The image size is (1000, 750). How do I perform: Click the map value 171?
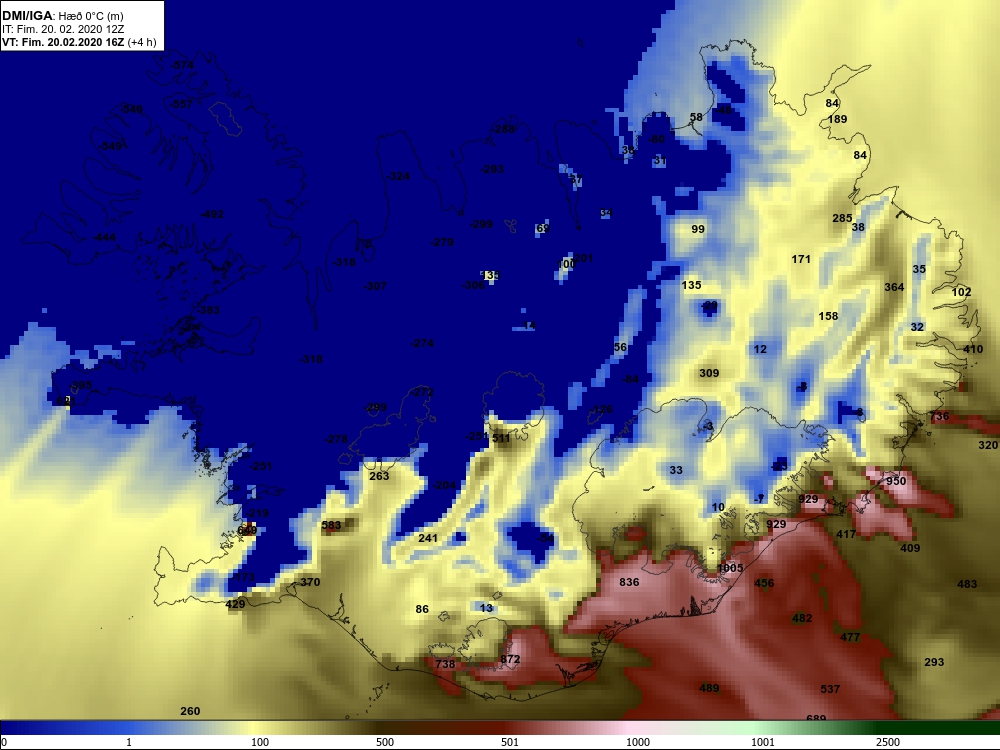pos(801,259)
